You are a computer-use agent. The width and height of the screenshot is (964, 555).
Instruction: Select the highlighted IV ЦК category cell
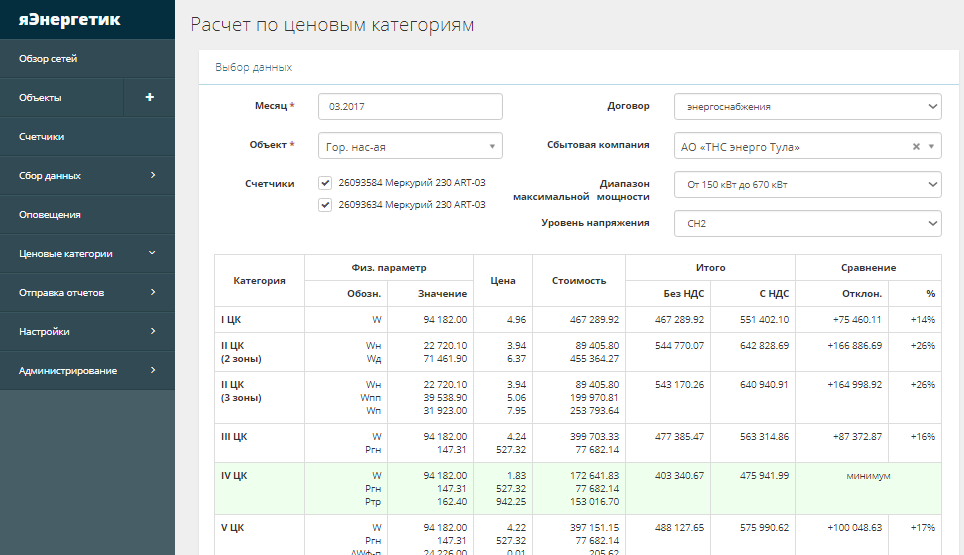click(x=259, y=489)
